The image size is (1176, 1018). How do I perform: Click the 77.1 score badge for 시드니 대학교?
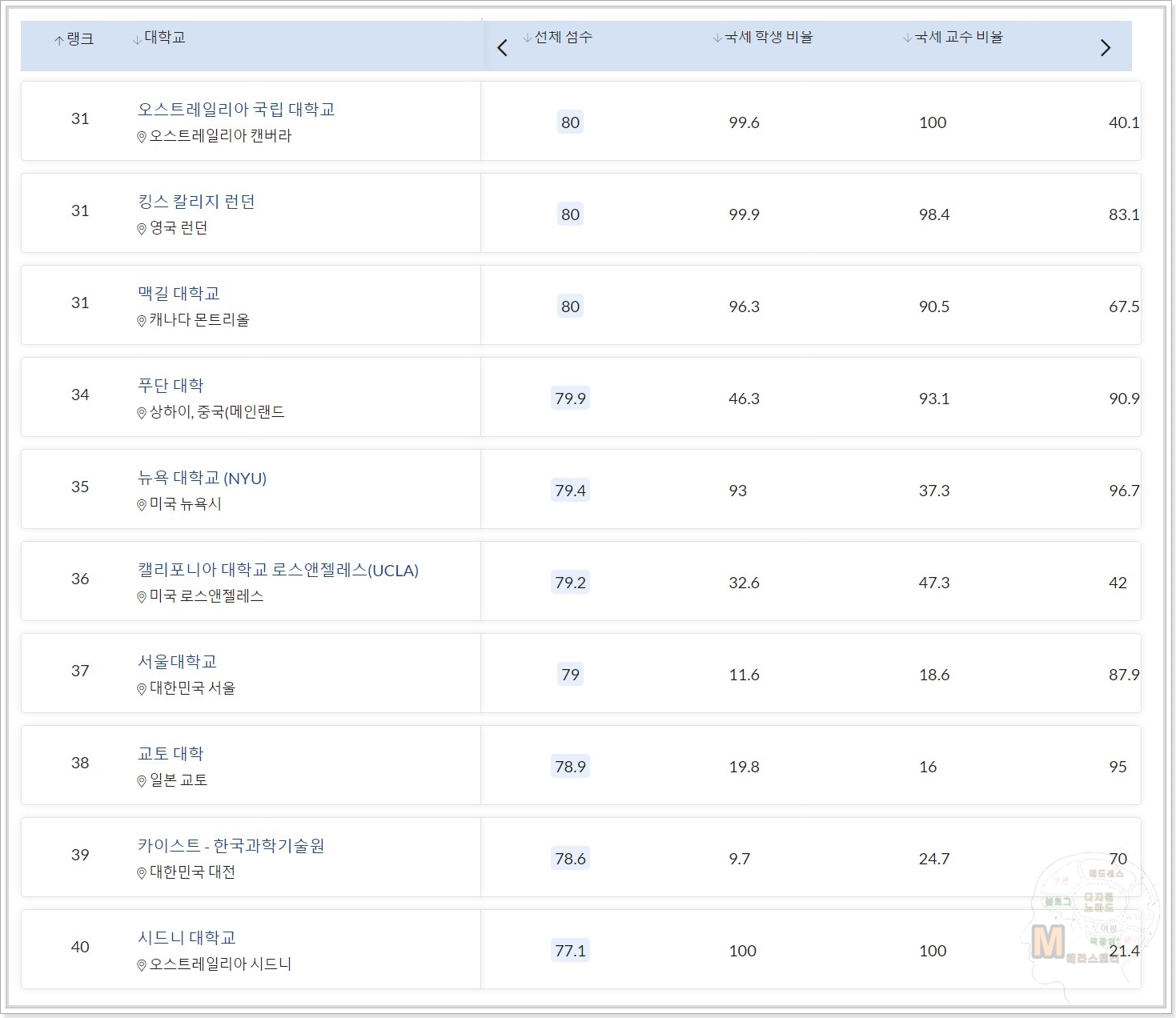coord(570,951)
